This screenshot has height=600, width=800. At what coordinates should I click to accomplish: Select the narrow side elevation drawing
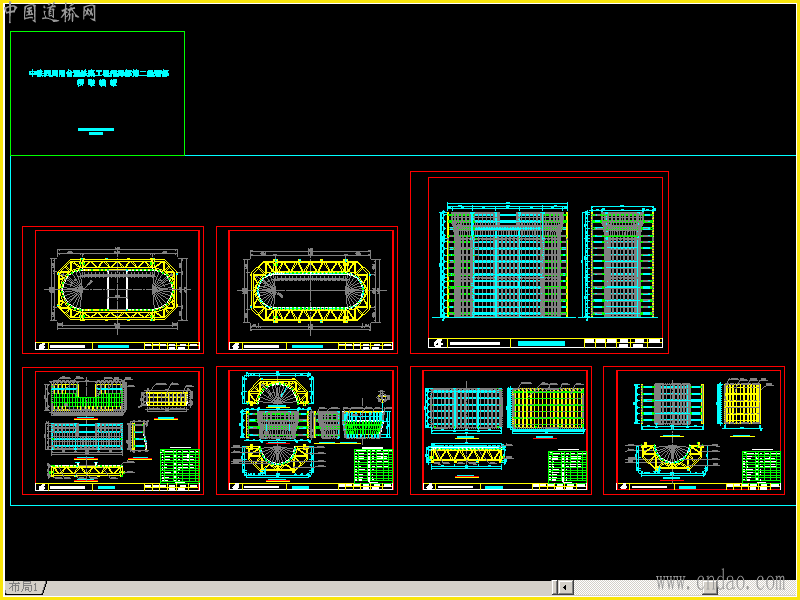[619, 263]
